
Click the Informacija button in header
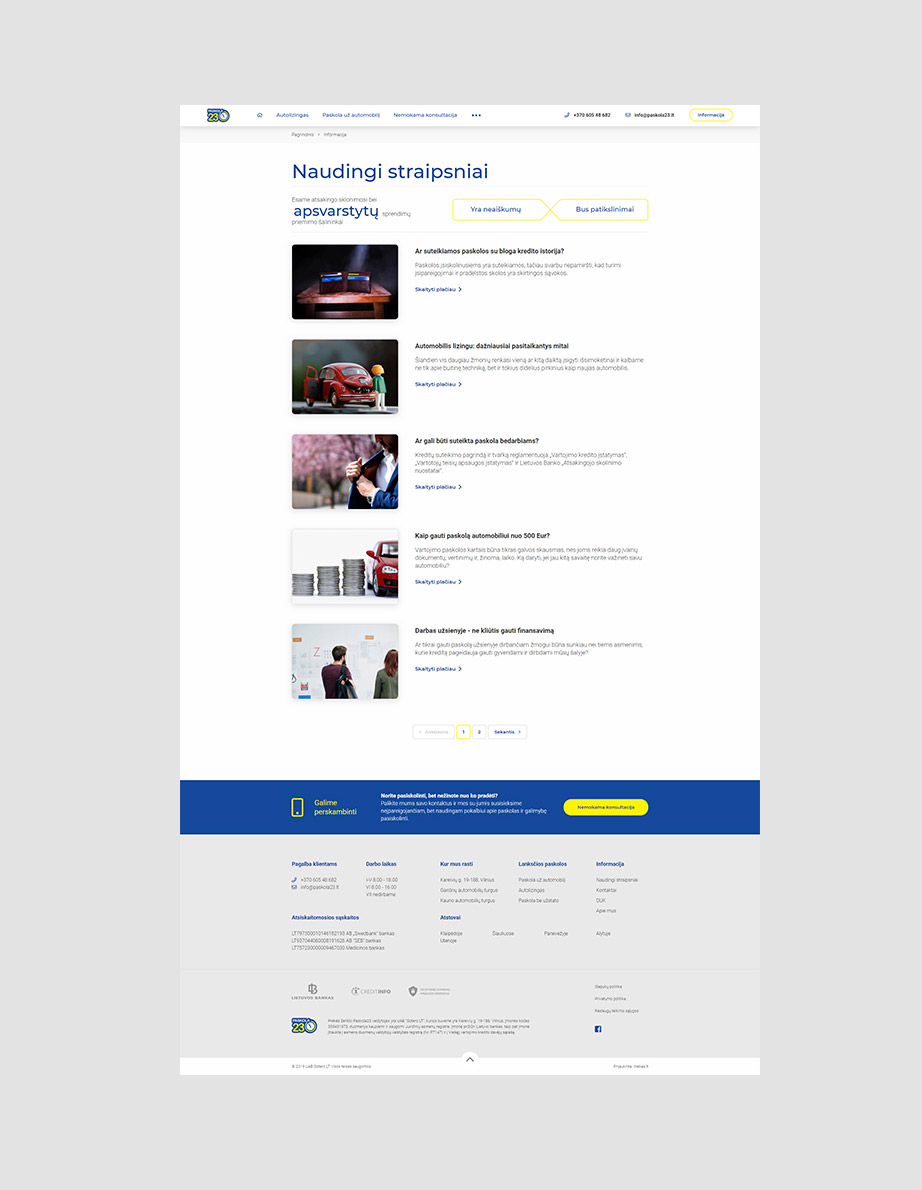710,115
